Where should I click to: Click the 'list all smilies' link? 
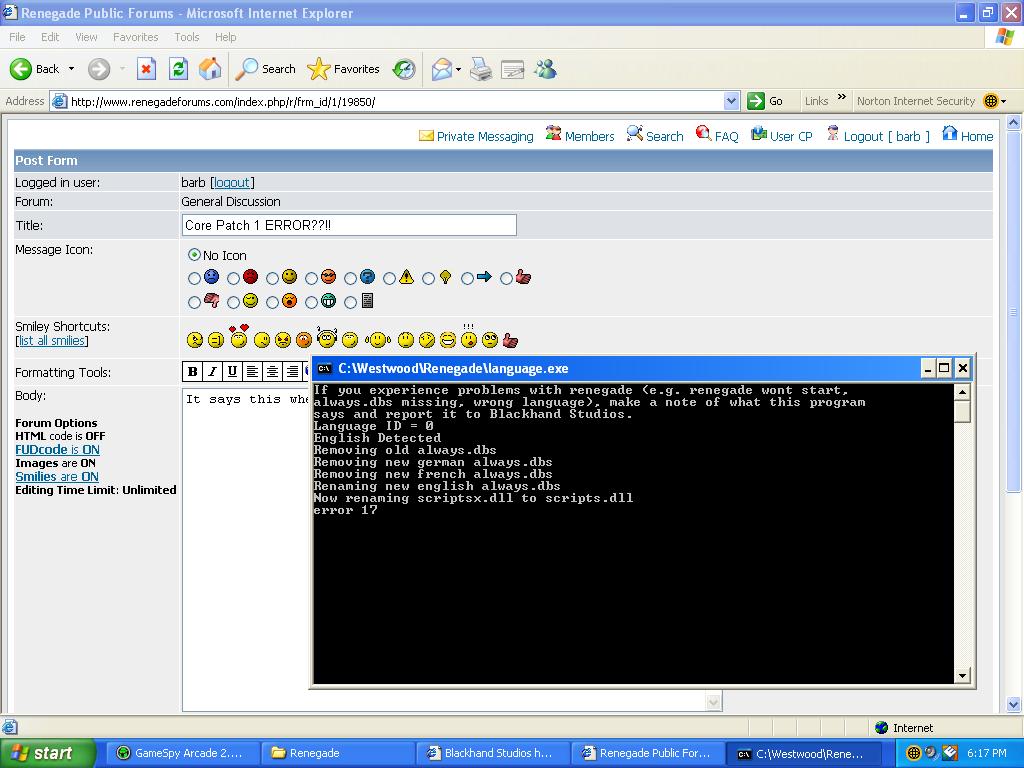coord(53,341)
